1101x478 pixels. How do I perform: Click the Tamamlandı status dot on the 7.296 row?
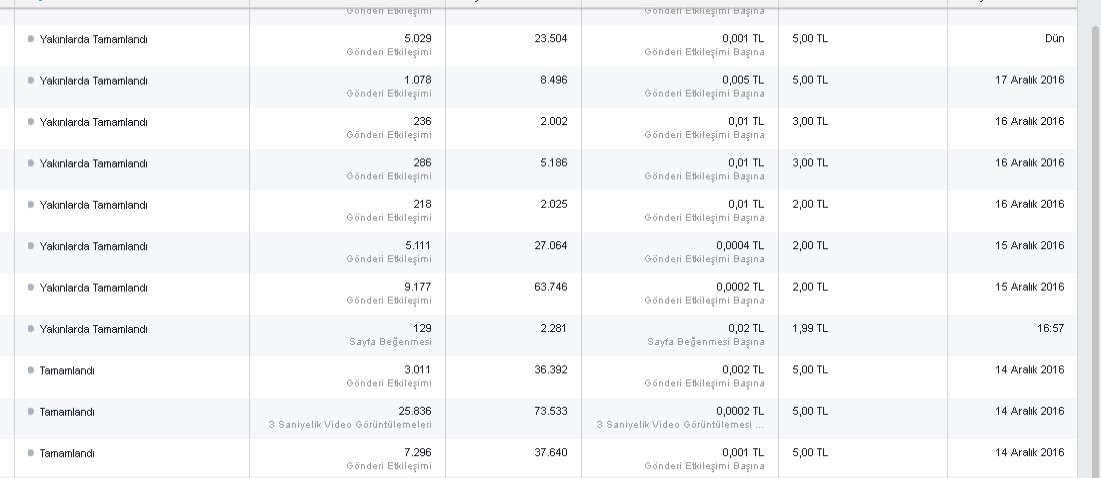click(30, 453)
